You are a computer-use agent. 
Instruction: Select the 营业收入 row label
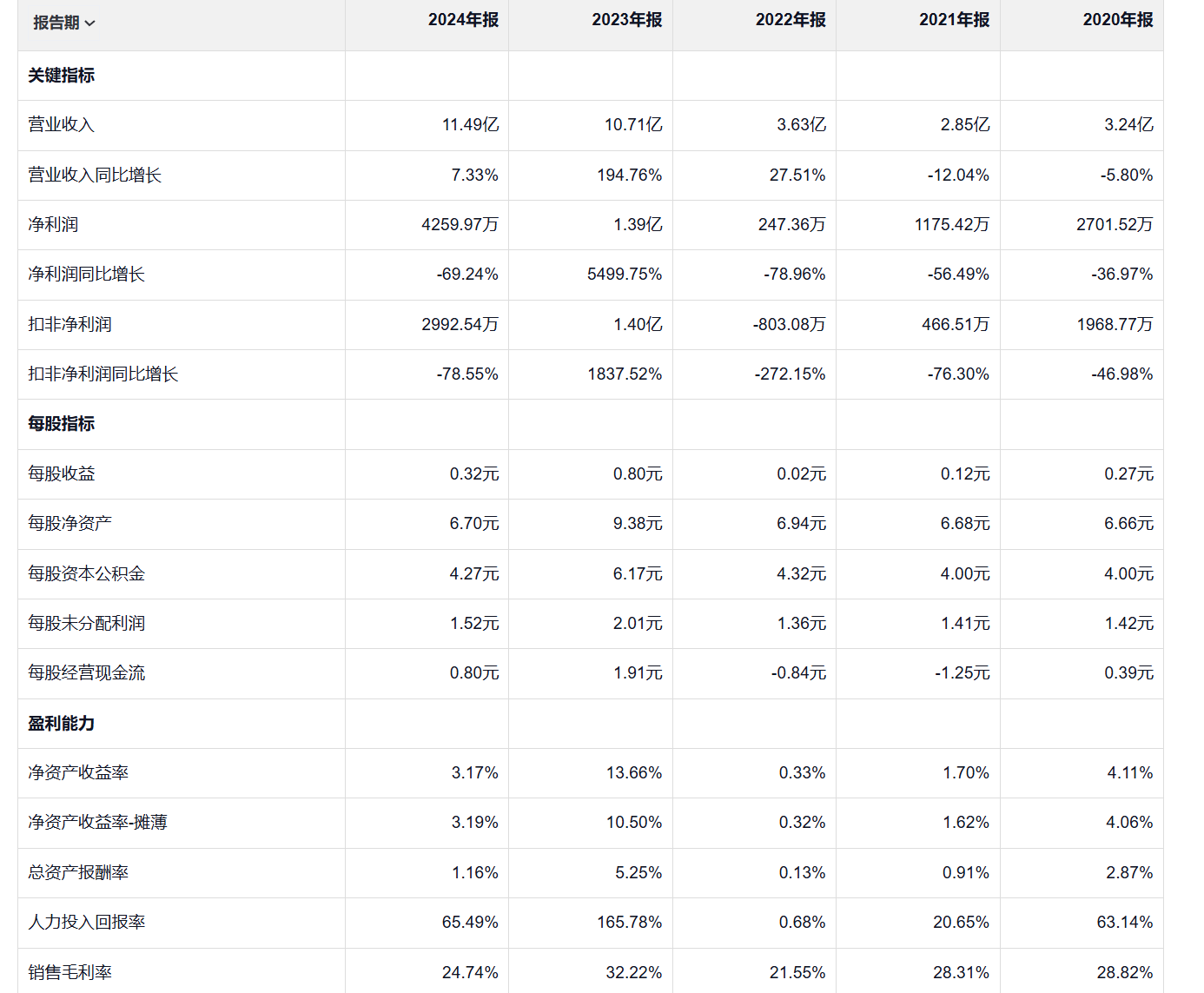61,125
